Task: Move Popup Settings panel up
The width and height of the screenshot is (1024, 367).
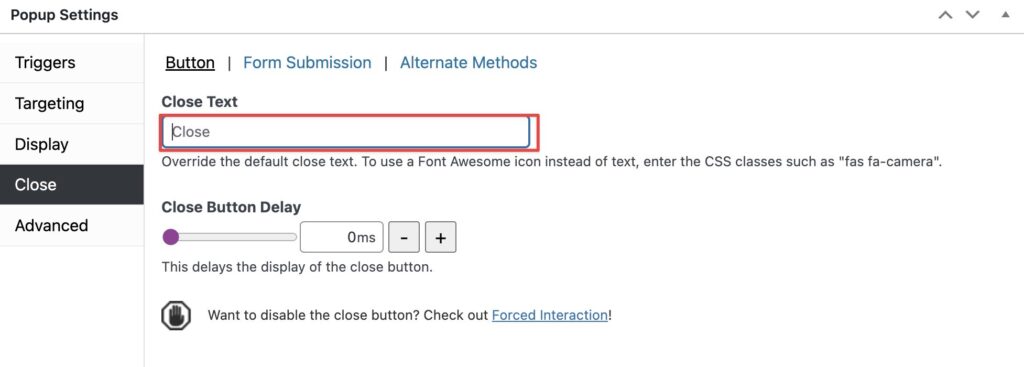Action: tap(945, 15)
